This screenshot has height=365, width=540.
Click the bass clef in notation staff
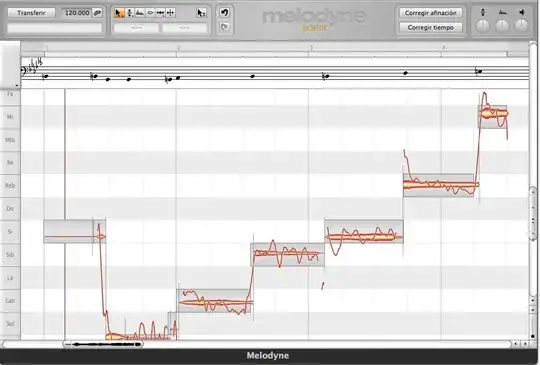click(24, 72)
